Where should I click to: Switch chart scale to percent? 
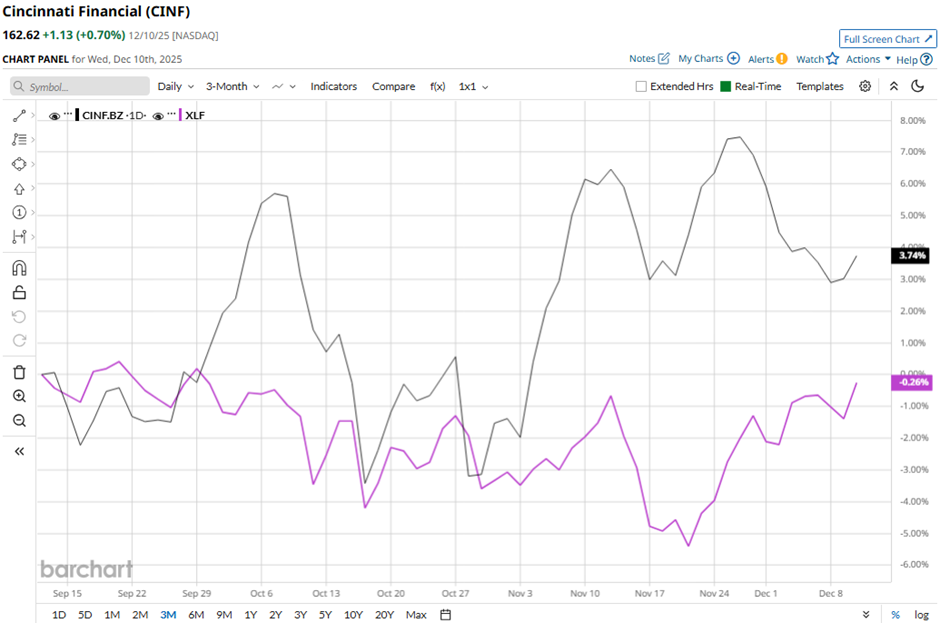point(896,615)
